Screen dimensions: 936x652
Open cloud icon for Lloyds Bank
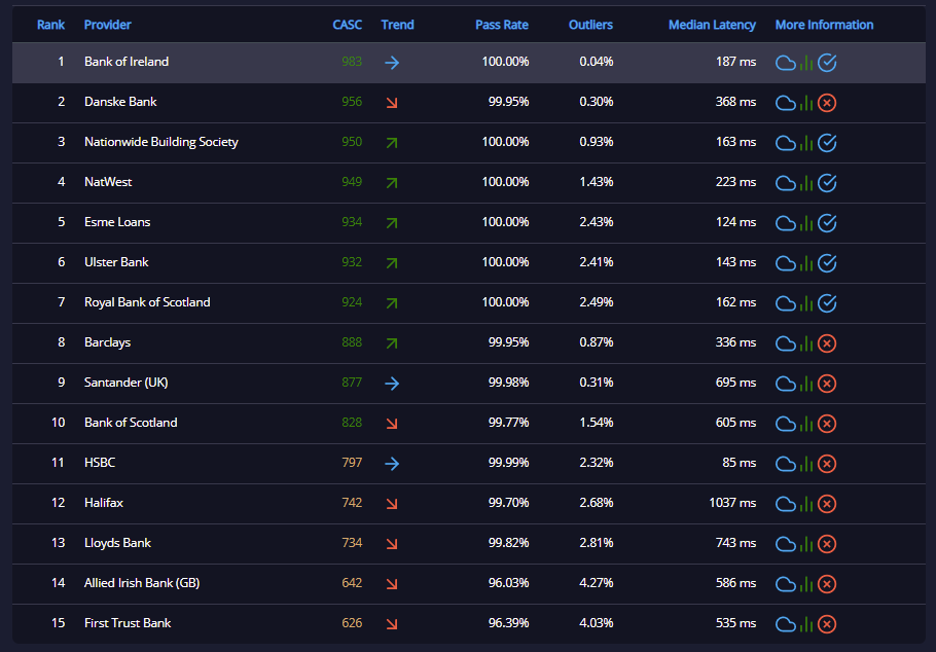(785, 543)
